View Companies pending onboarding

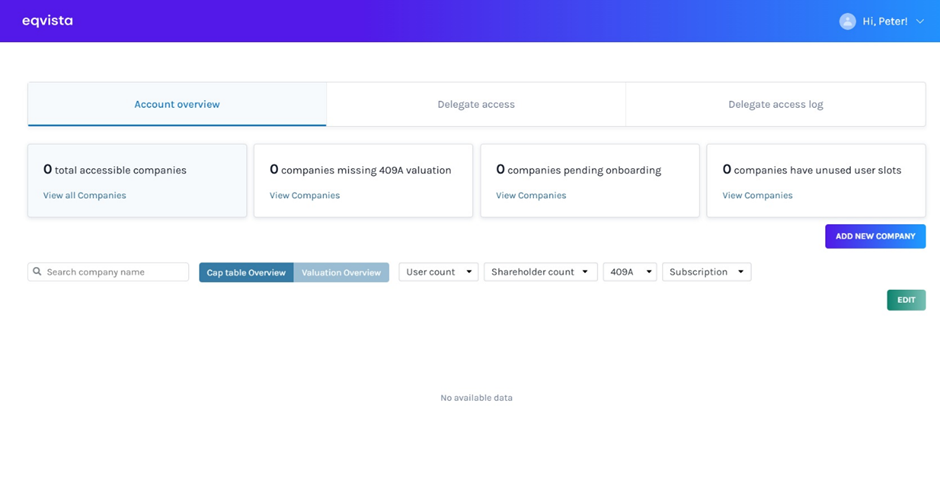pos(531,196)
